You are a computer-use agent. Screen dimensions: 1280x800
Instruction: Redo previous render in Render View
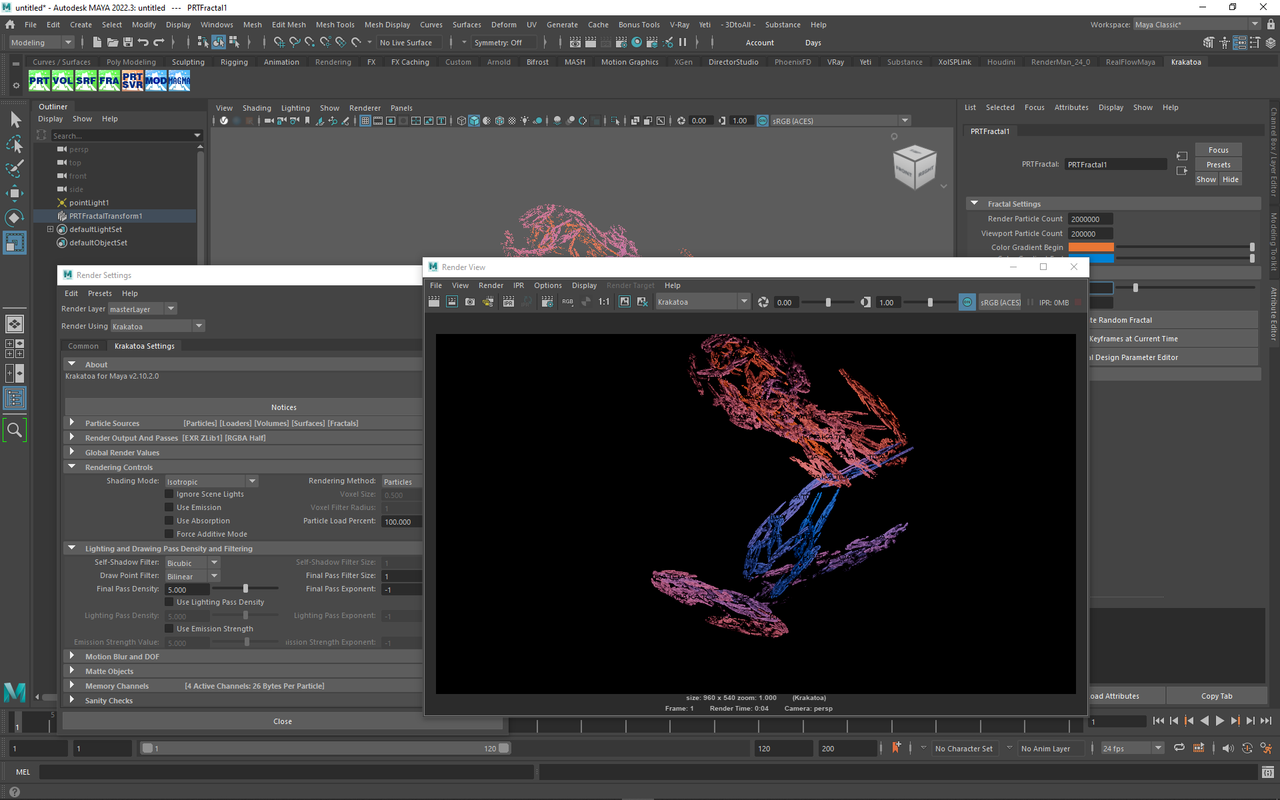pyautogui.click(x=436, y=301)
